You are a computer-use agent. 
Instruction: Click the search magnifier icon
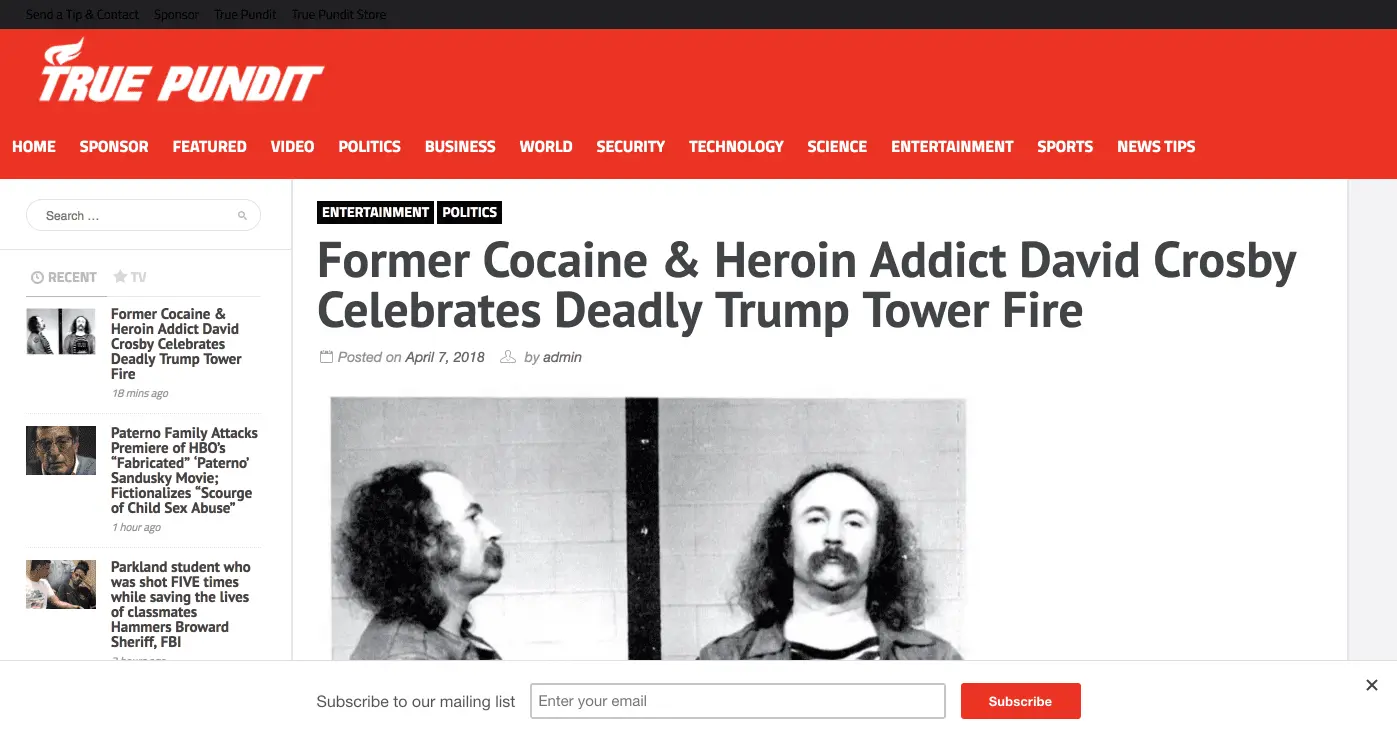click(242, 216)
